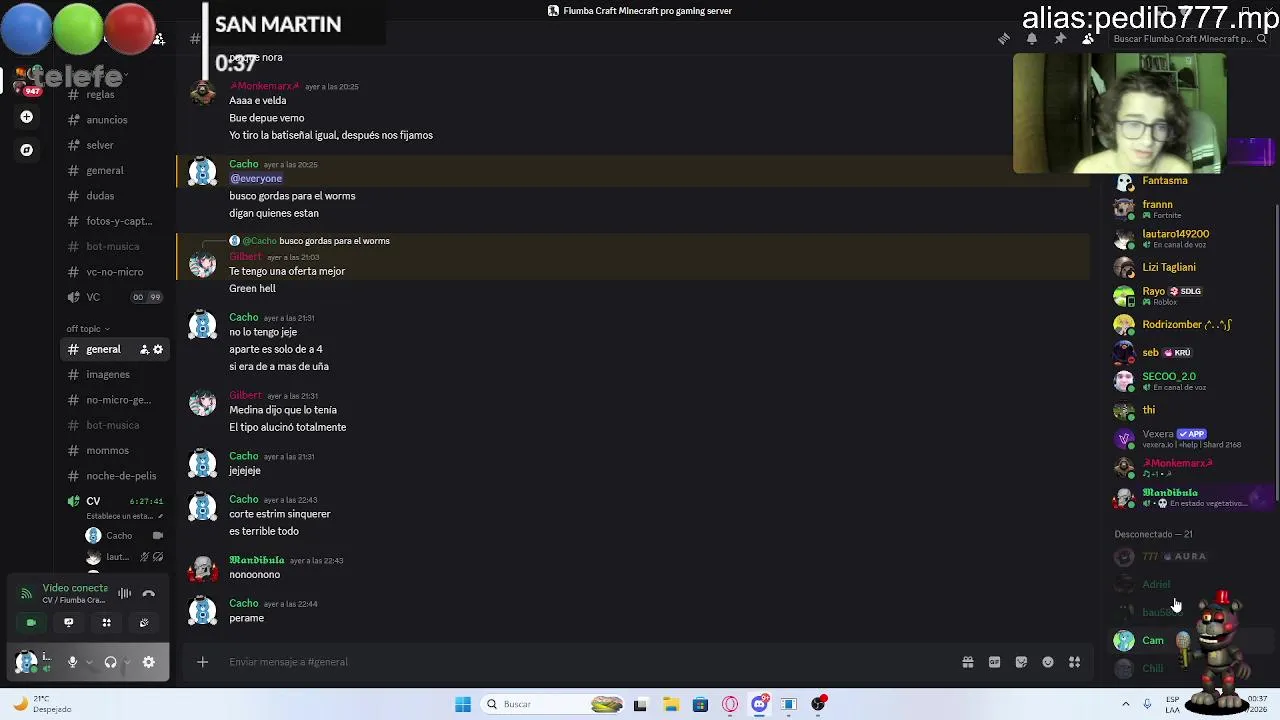Toggle noise suppression waveform icon

click(125, 594)
